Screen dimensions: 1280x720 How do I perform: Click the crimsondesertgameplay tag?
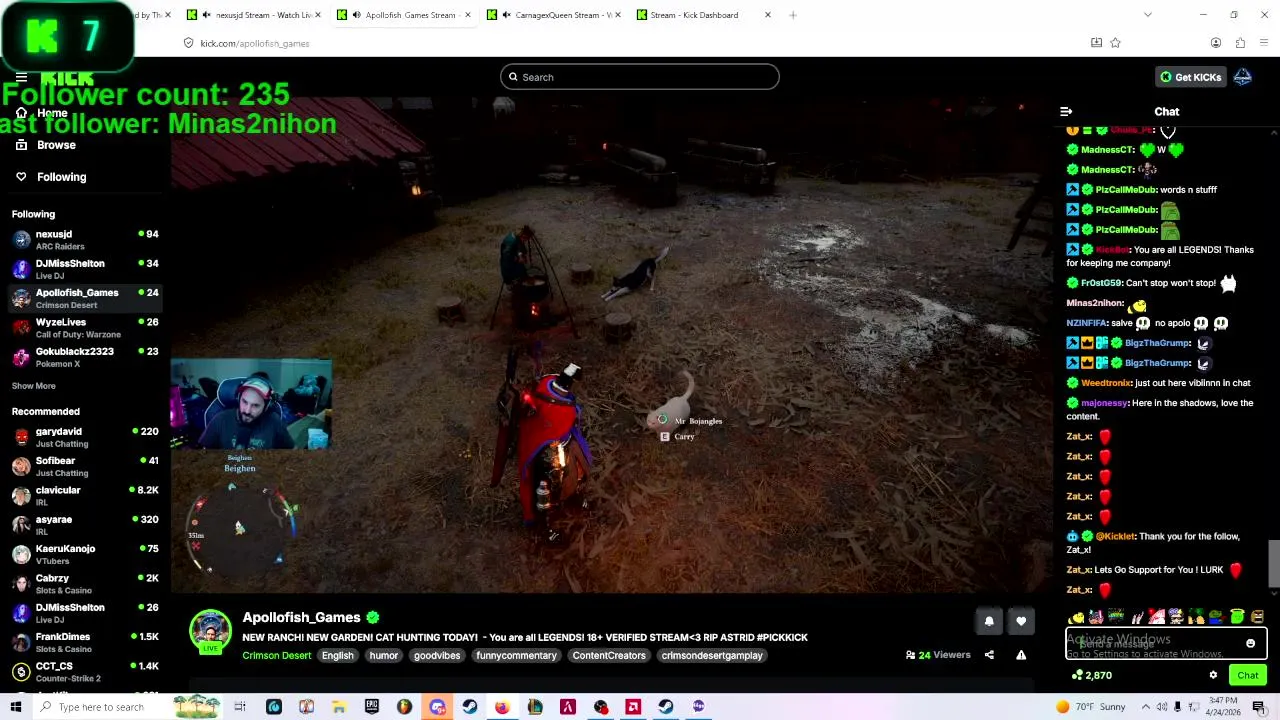pyautogui.click(x=712, y=656)
